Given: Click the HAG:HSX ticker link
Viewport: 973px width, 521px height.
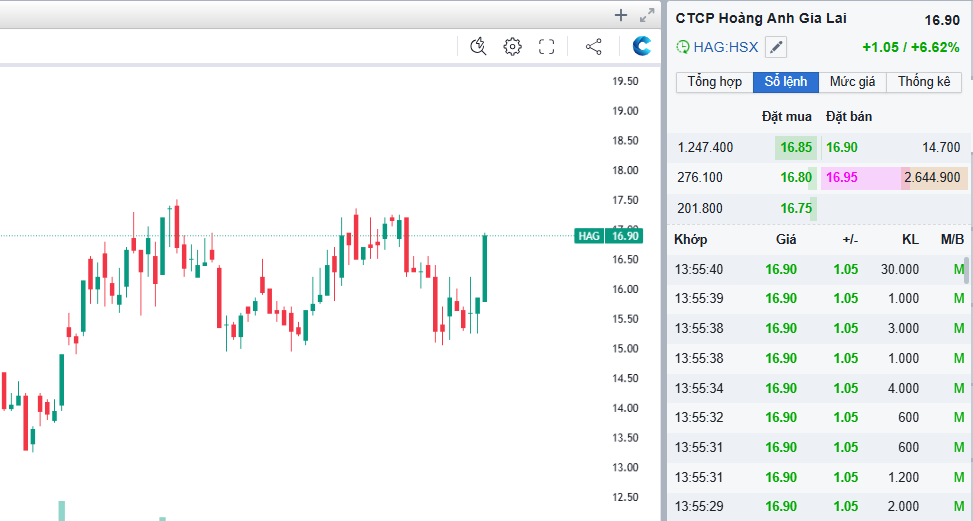Looking at the screenshot, I should [726, 47].
